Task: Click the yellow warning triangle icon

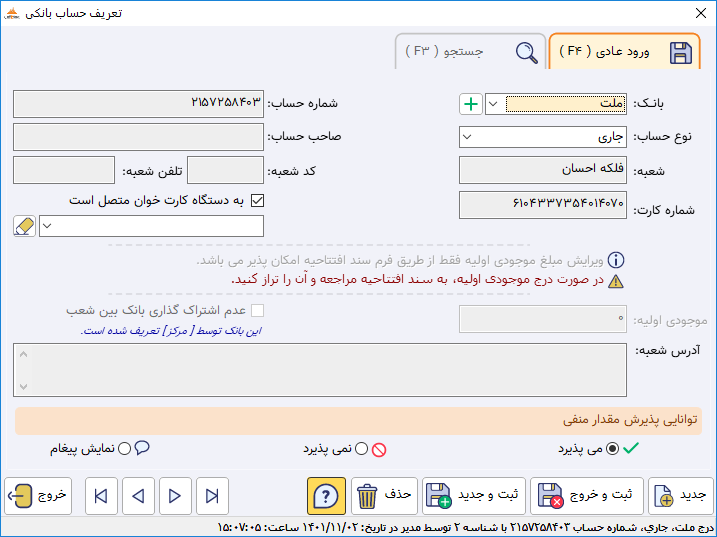Action: (x=615, y=281)
